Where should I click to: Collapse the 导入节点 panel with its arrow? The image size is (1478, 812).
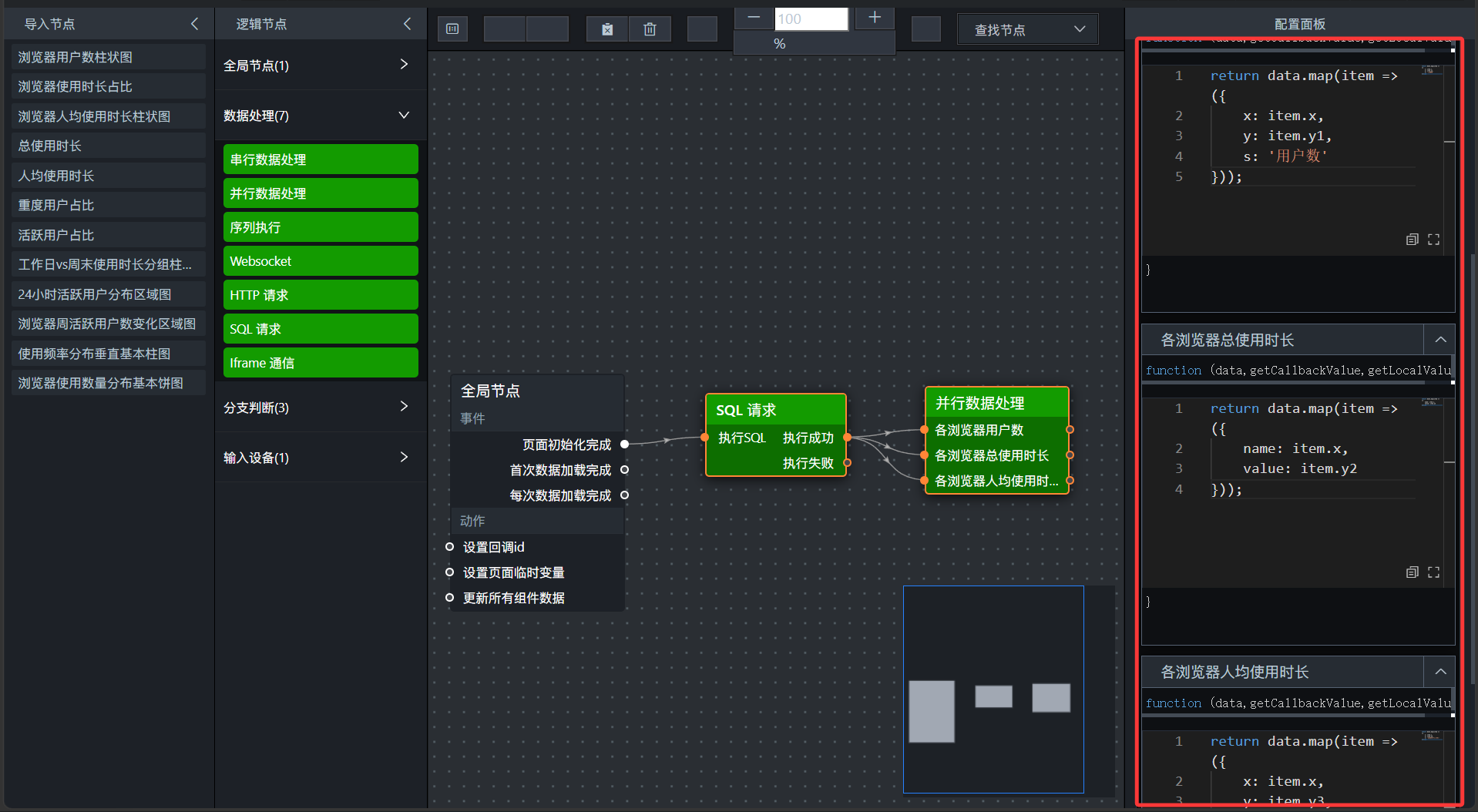194,24
